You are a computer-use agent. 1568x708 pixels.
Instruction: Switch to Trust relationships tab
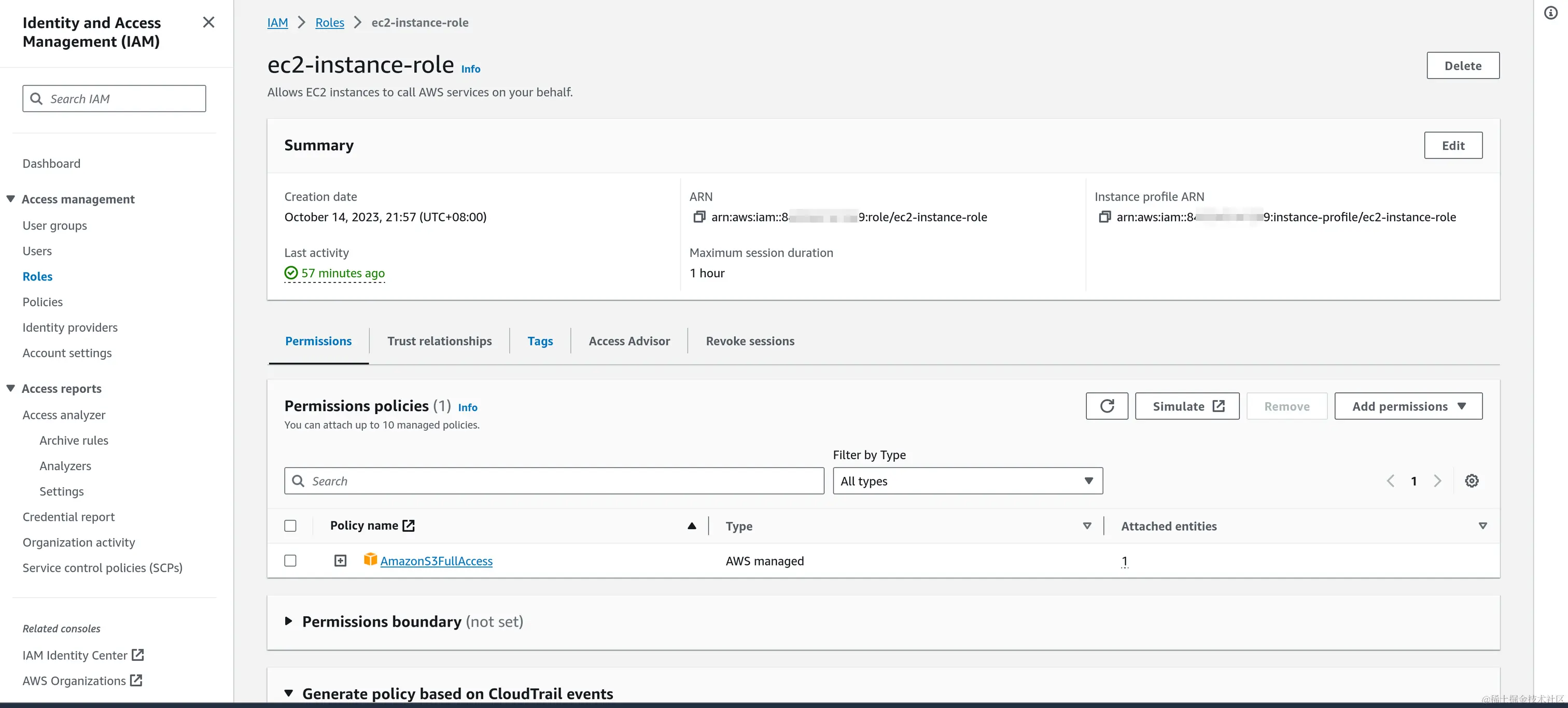tap(439, 341)
